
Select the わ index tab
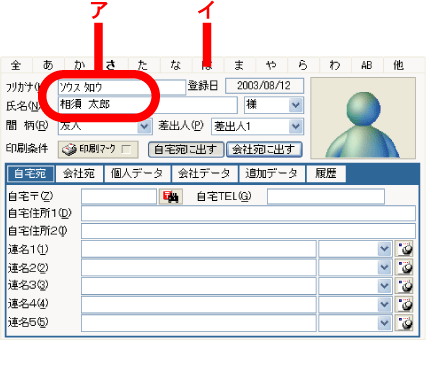tap(335, 65)
